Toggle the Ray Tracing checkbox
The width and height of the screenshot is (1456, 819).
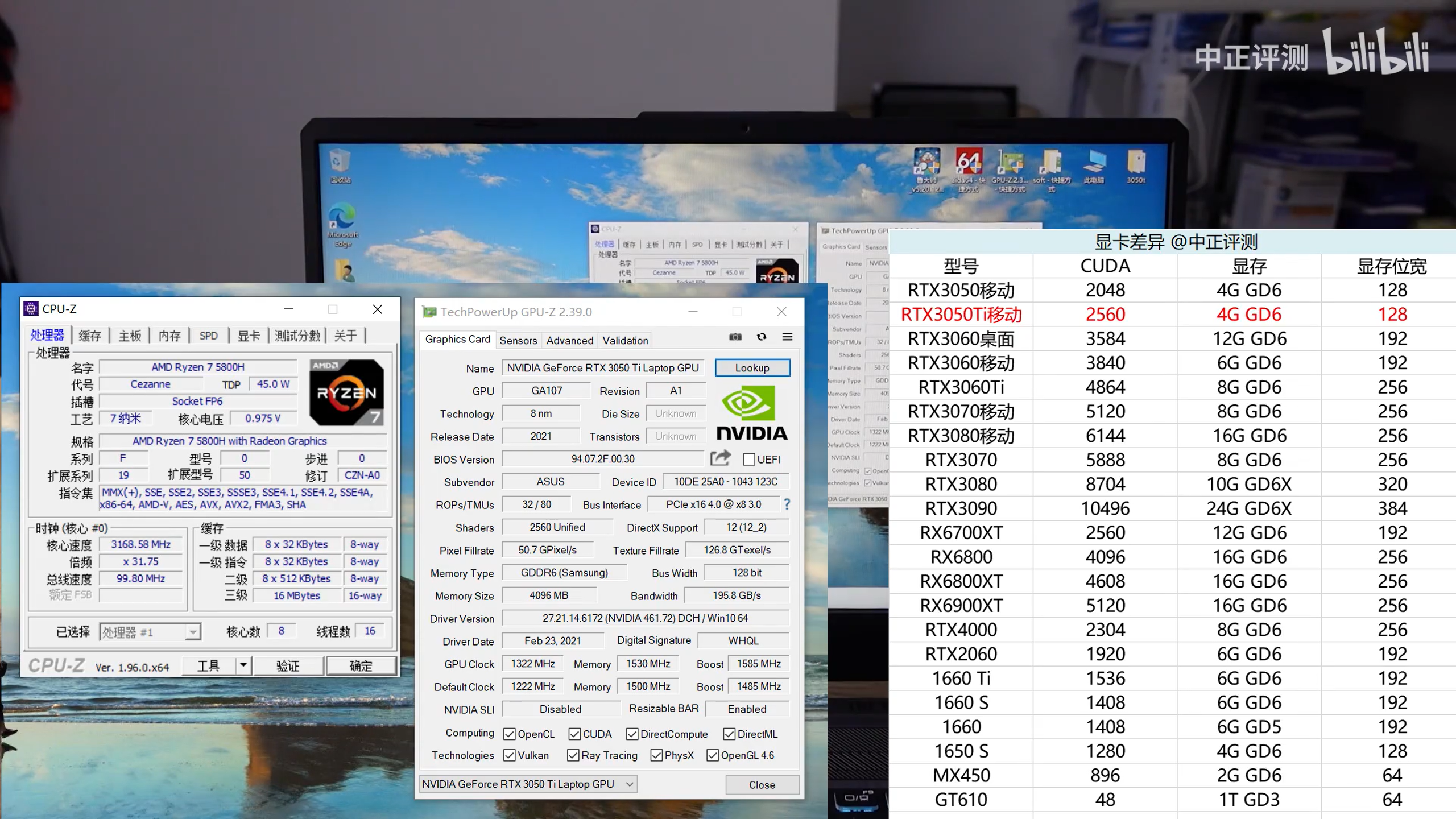click(x=573, y=755)
